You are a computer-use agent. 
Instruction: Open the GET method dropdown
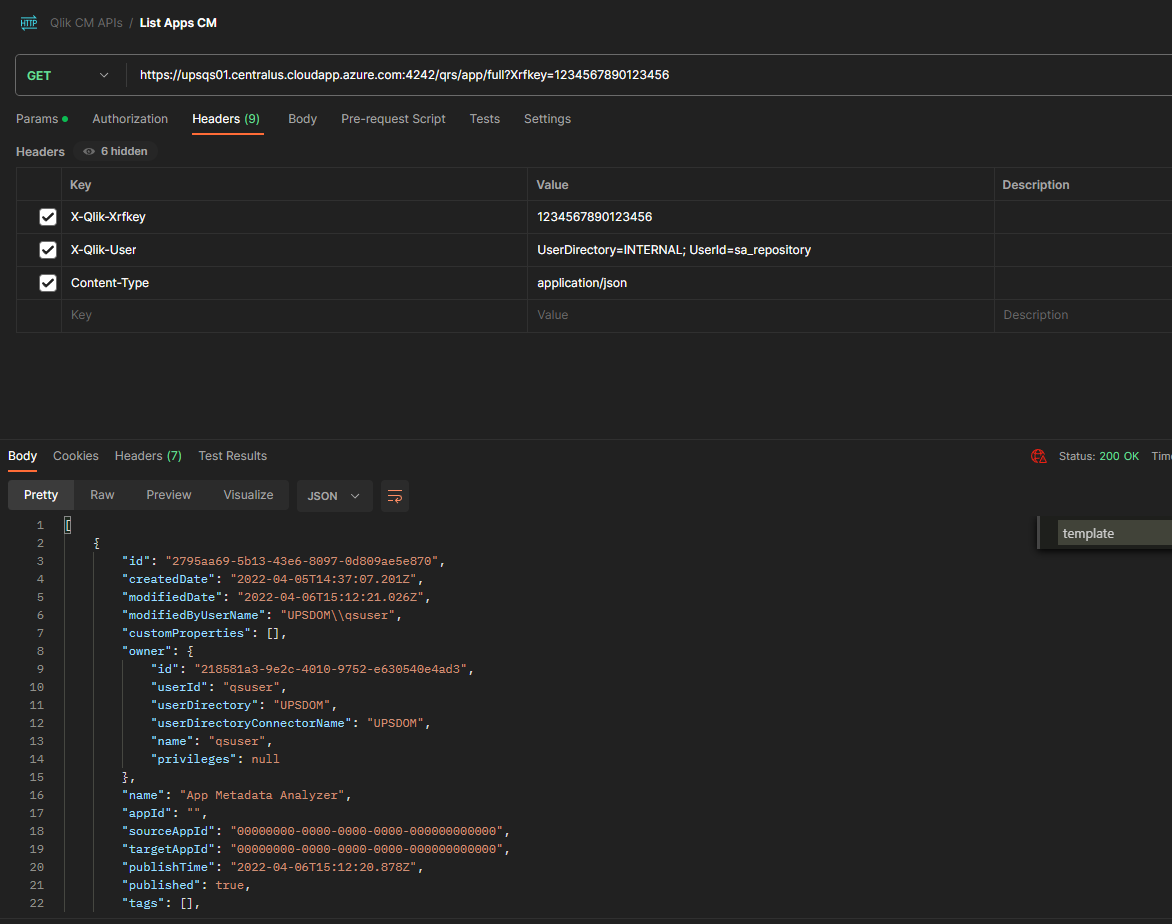point(67,74)
